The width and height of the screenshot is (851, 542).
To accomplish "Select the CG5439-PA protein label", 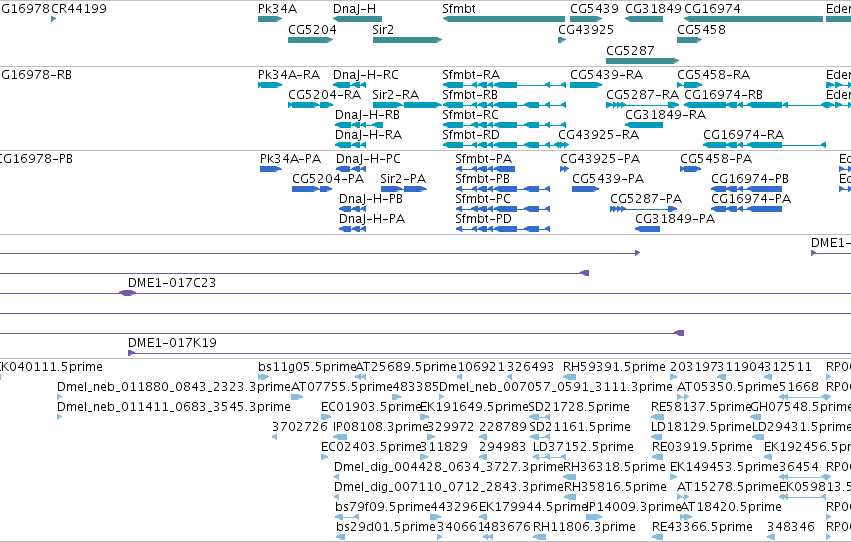I will 608,178.
